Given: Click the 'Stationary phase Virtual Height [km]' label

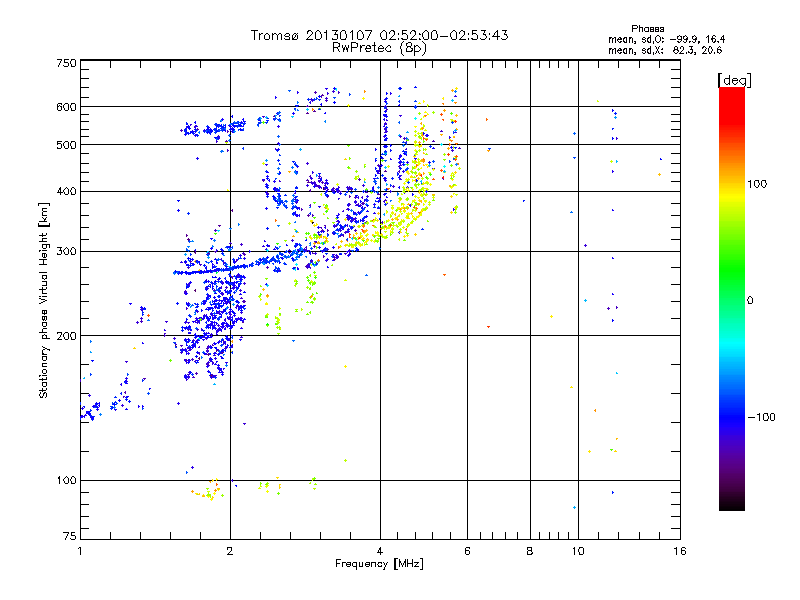Looking at the screenshot, I should click(43, 300).
